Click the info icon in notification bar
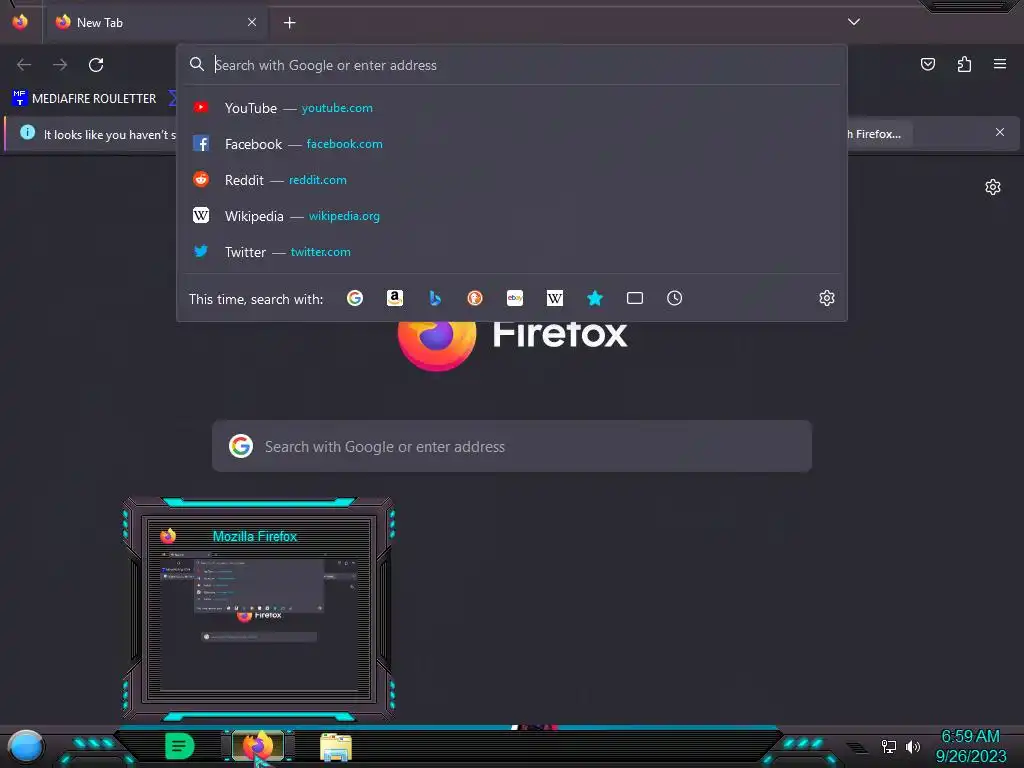 pos(27,133)
